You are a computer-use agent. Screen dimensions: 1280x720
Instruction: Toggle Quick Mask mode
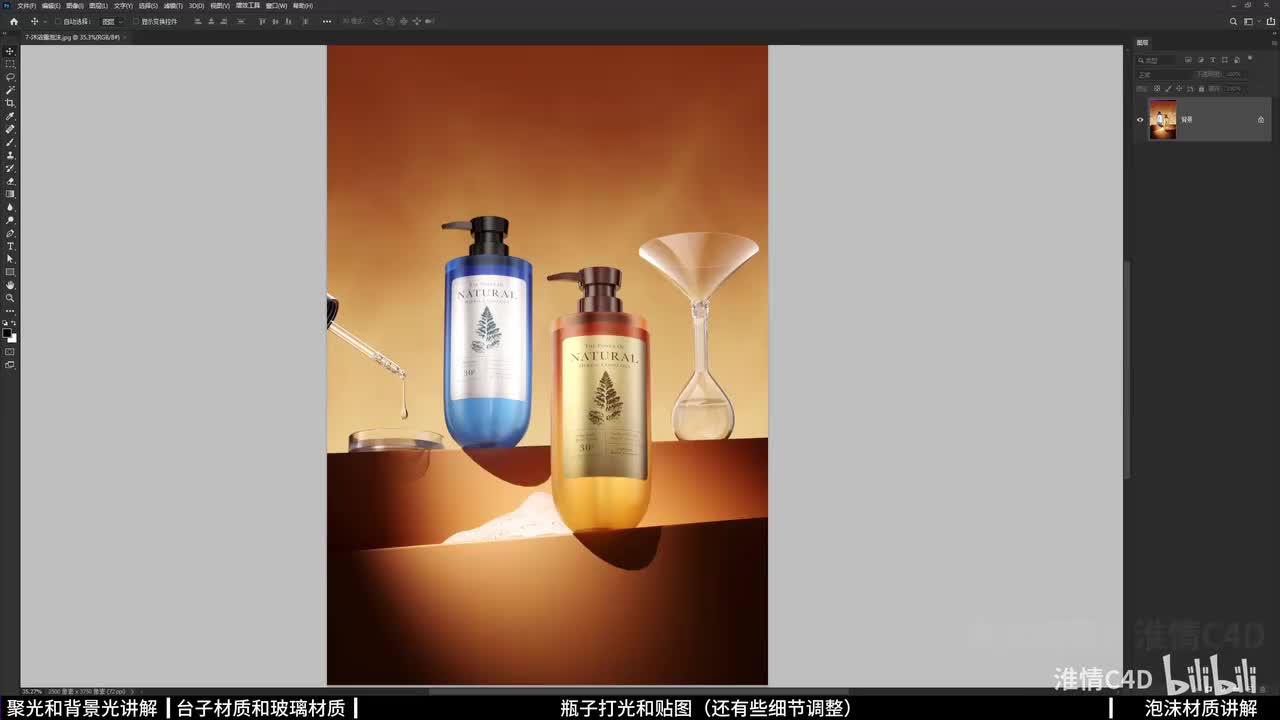(10, 352)
